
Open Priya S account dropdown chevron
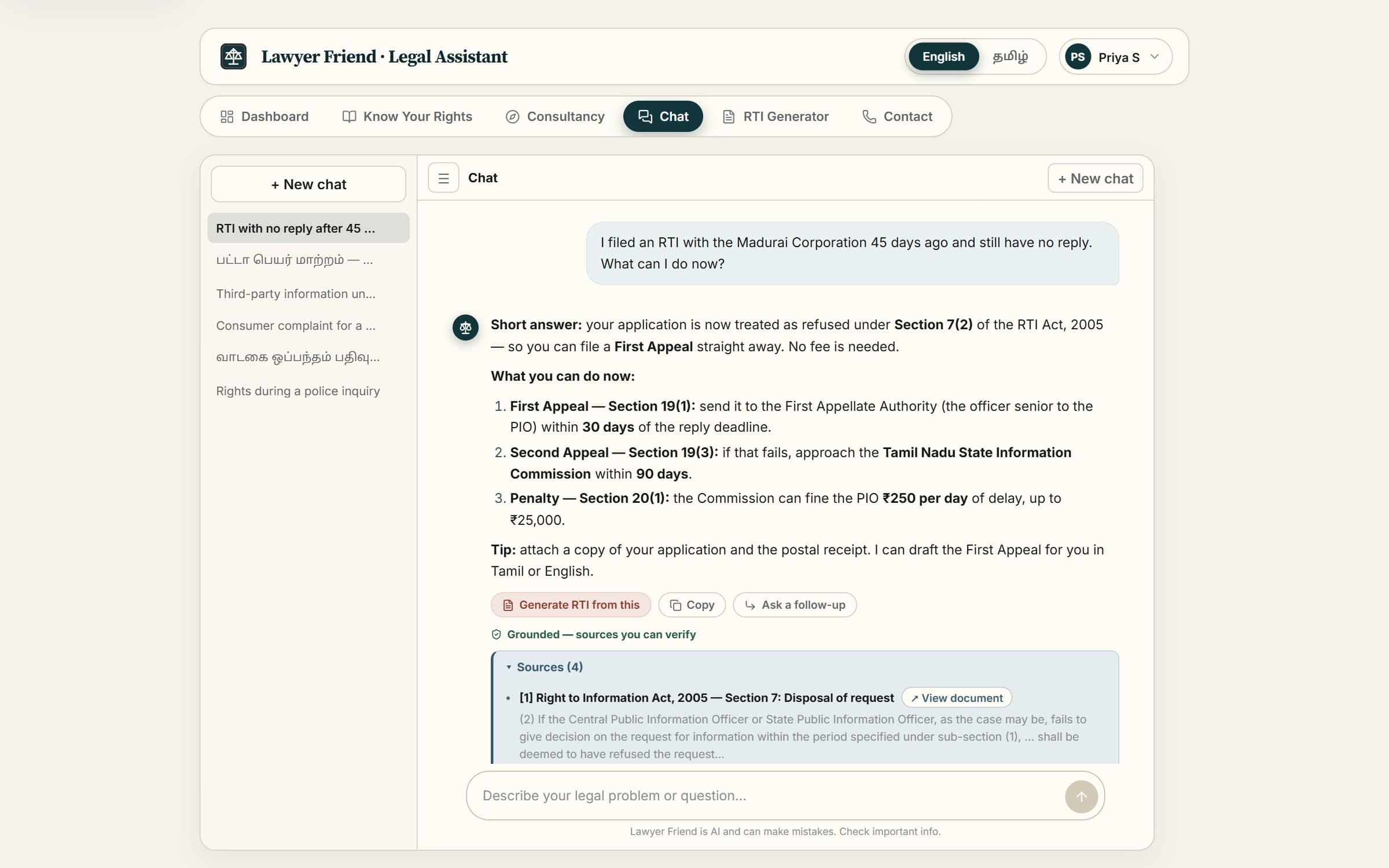[x=1155, y=57]
